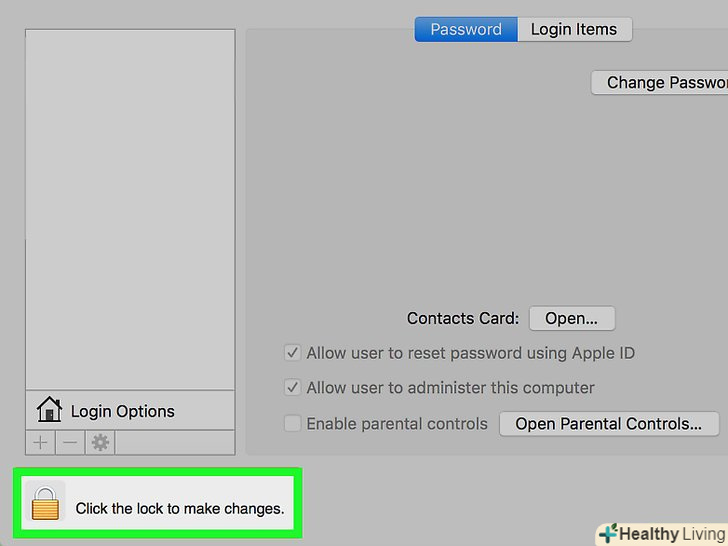Click the Change Password button

click(x=662, y=83)
